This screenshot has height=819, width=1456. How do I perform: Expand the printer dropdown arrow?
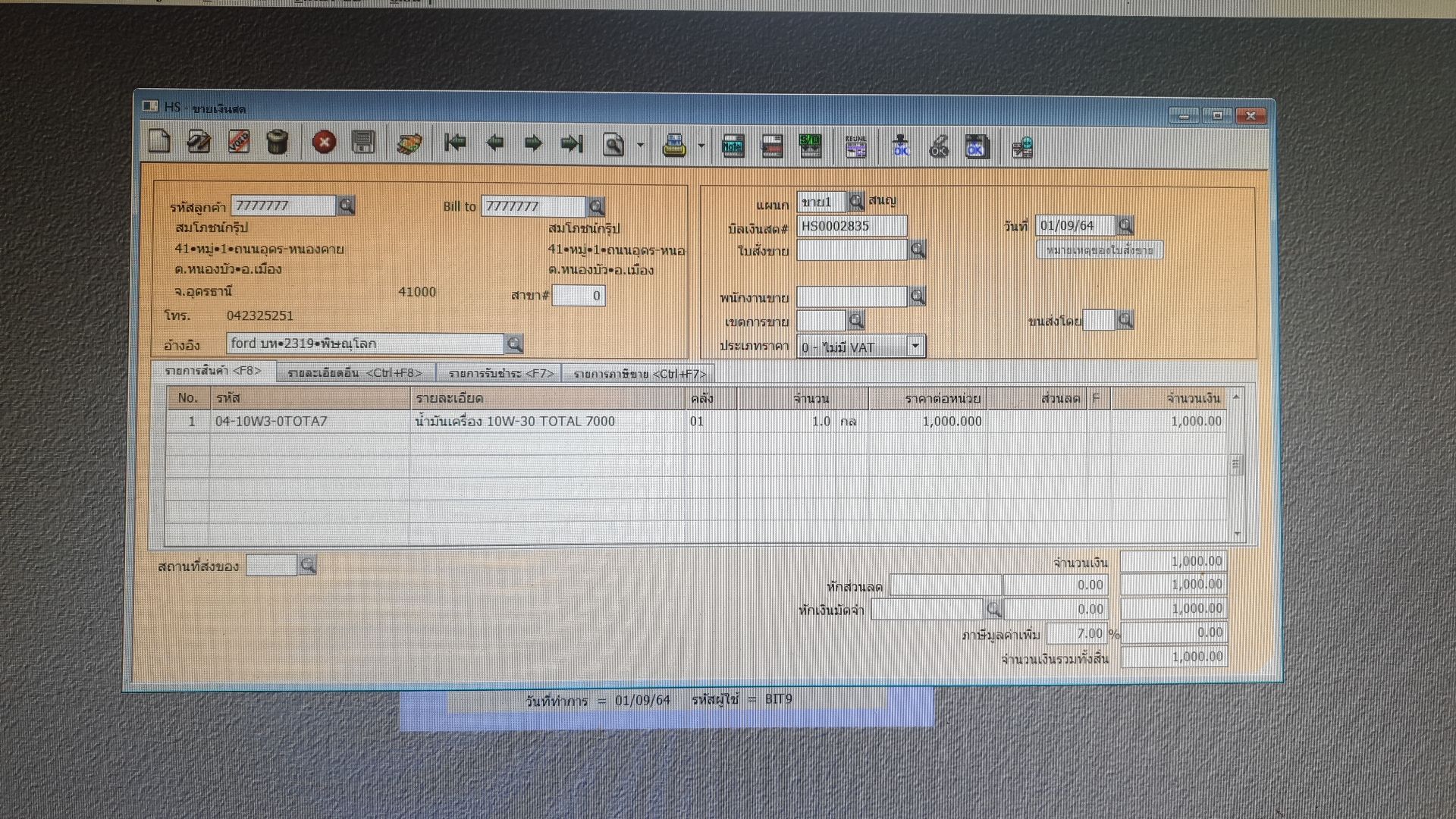click(701, 146)
